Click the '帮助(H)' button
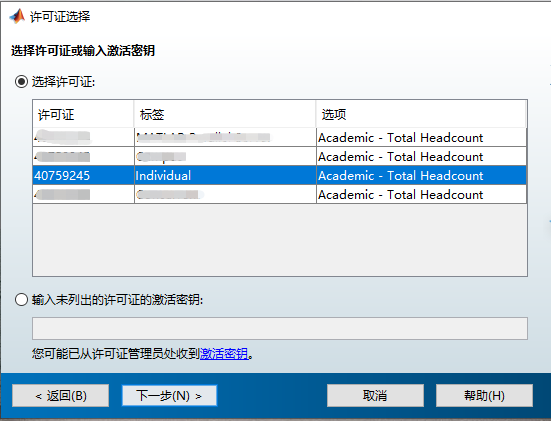Viewport: 551px width, 421px height. point(484,396)
